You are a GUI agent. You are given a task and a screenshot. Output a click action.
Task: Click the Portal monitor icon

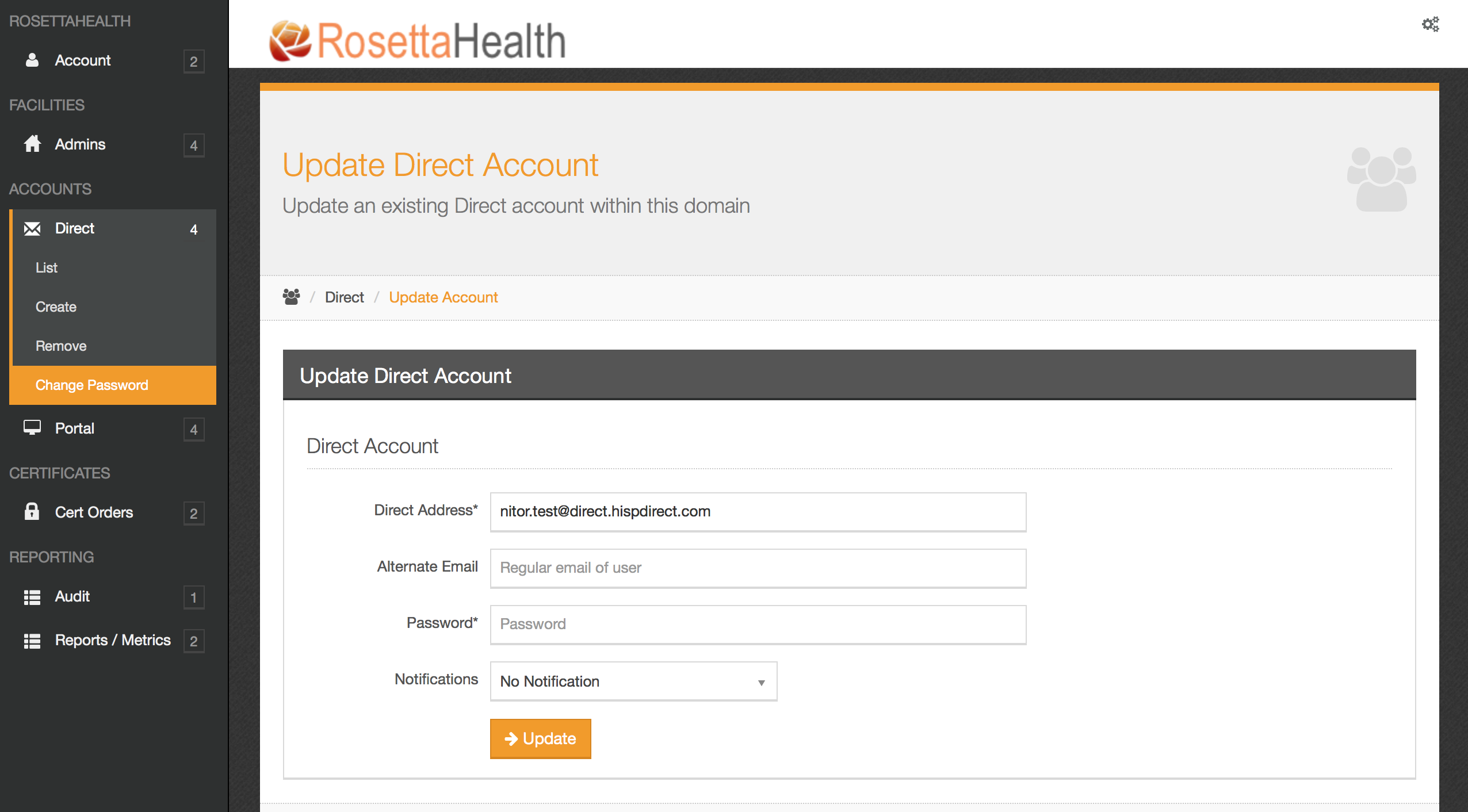32,428
